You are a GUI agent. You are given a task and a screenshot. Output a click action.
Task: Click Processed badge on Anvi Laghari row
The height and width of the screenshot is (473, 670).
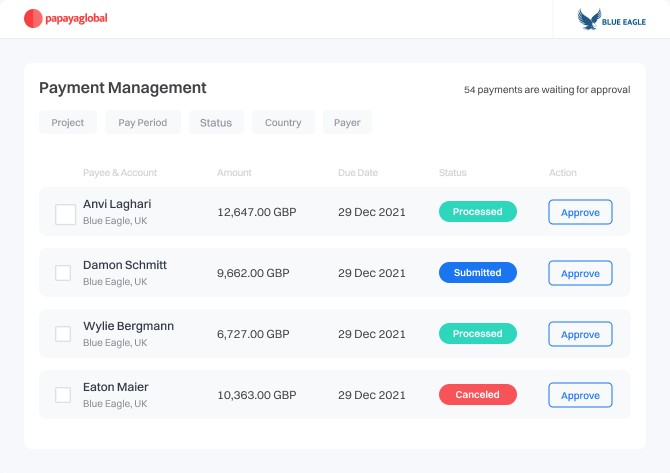pos(478,212)
